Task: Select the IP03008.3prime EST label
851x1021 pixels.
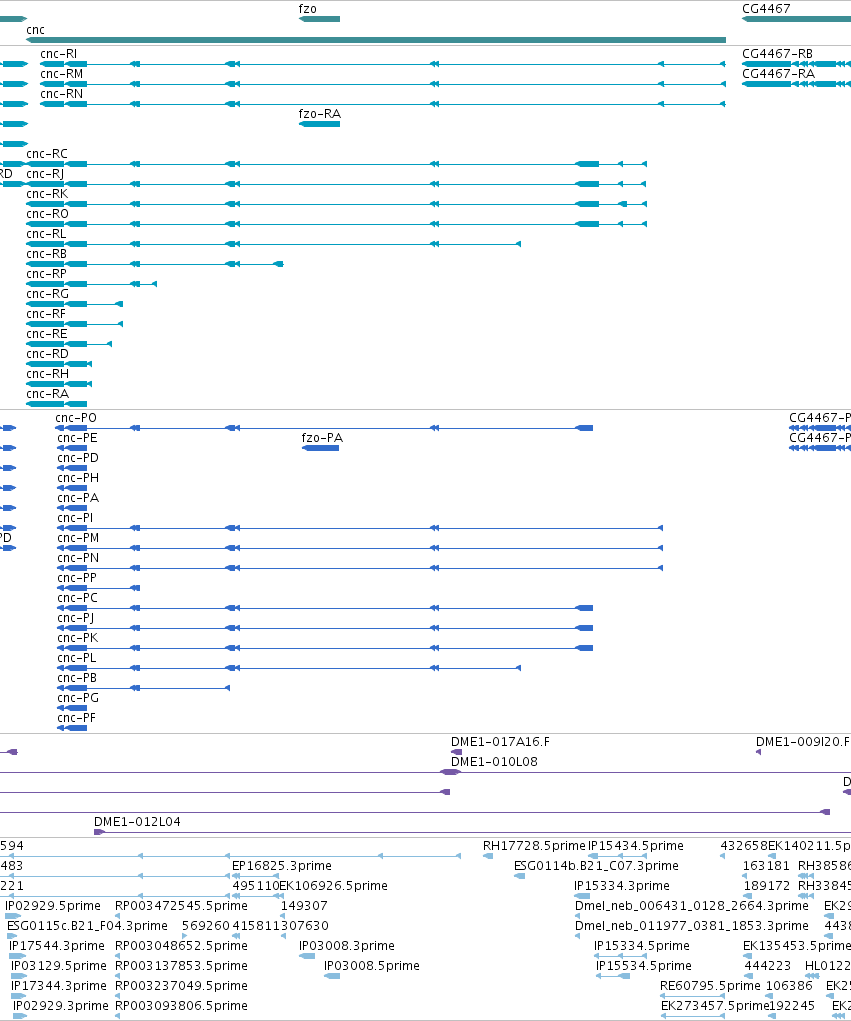Action: [x=347, y=945]
